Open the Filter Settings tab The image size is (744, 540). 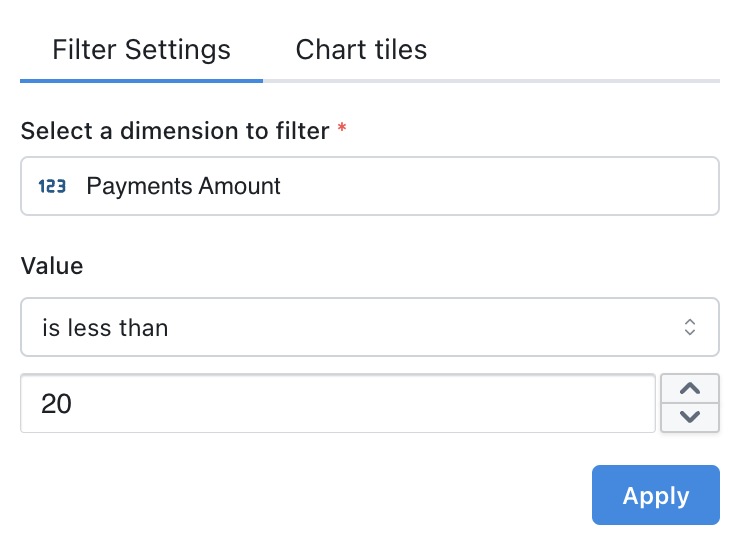pyautogui.click(x=141, y=49)
